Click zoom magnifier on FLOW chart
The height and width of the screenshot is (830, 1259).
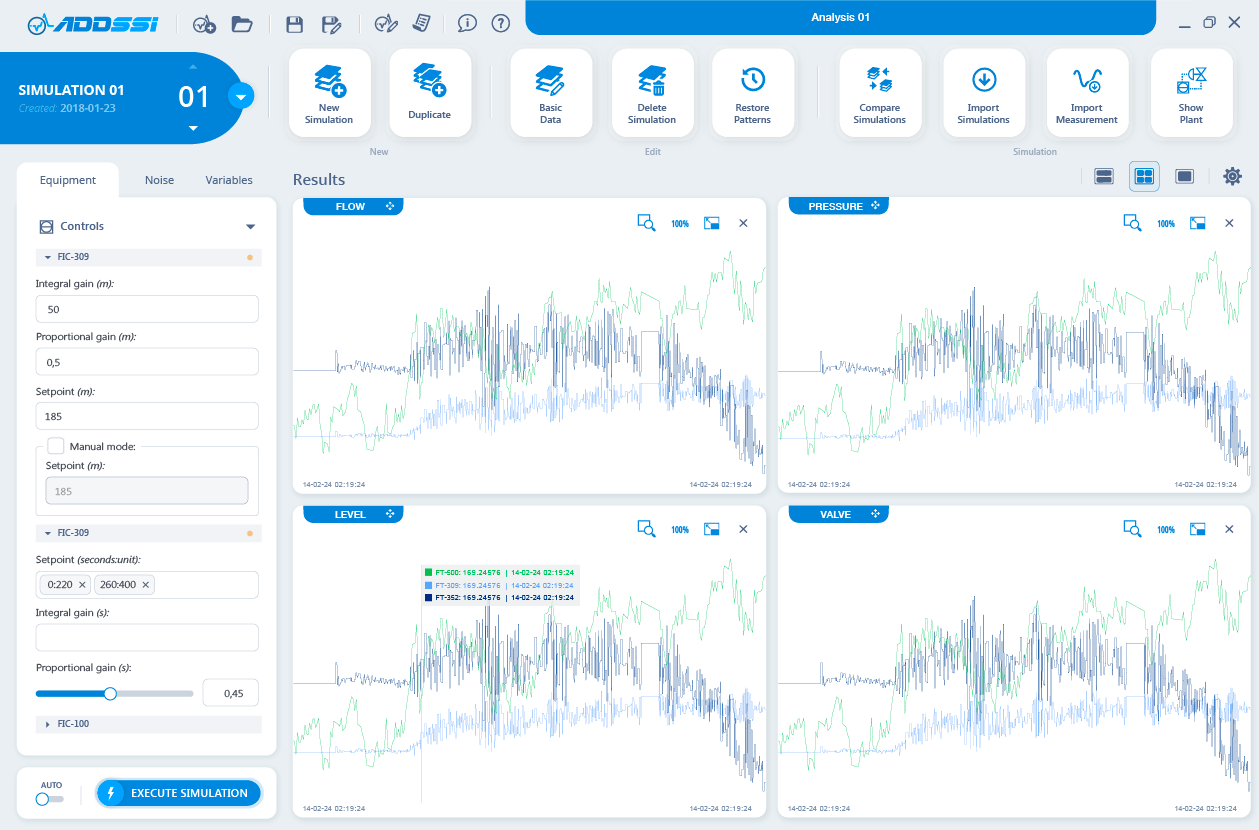tap(646, 223)
